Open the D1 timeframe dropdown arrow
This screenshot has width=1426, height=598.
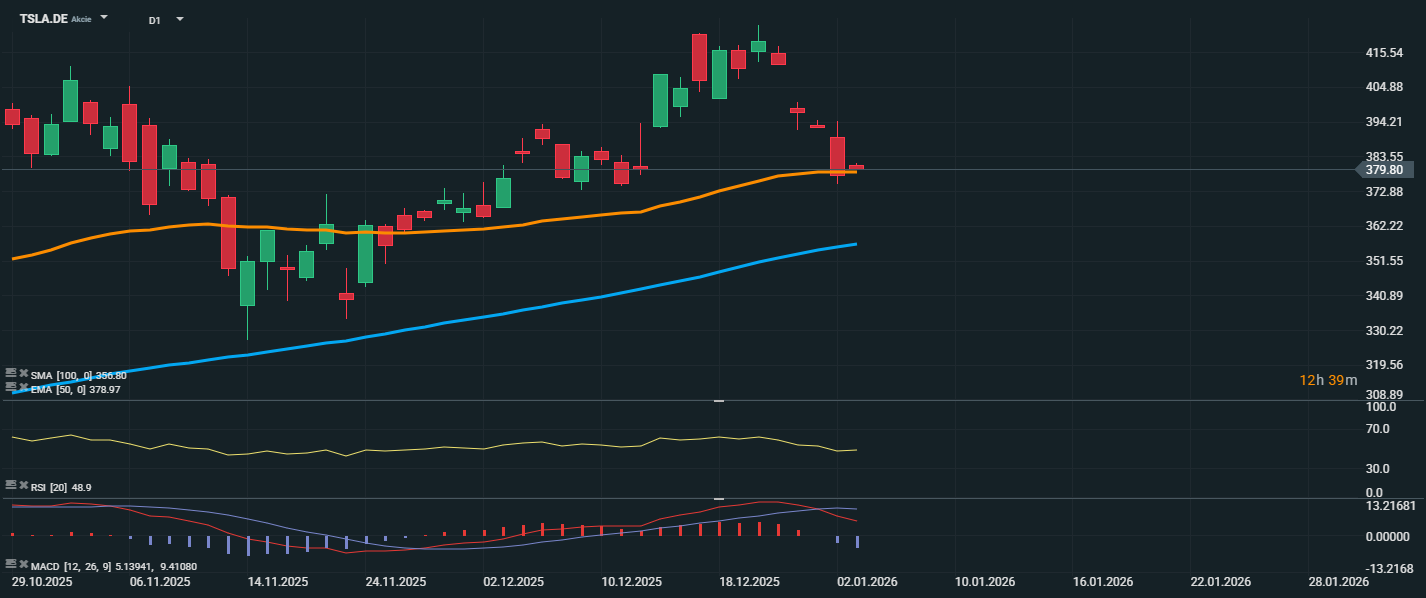[179, 19]
